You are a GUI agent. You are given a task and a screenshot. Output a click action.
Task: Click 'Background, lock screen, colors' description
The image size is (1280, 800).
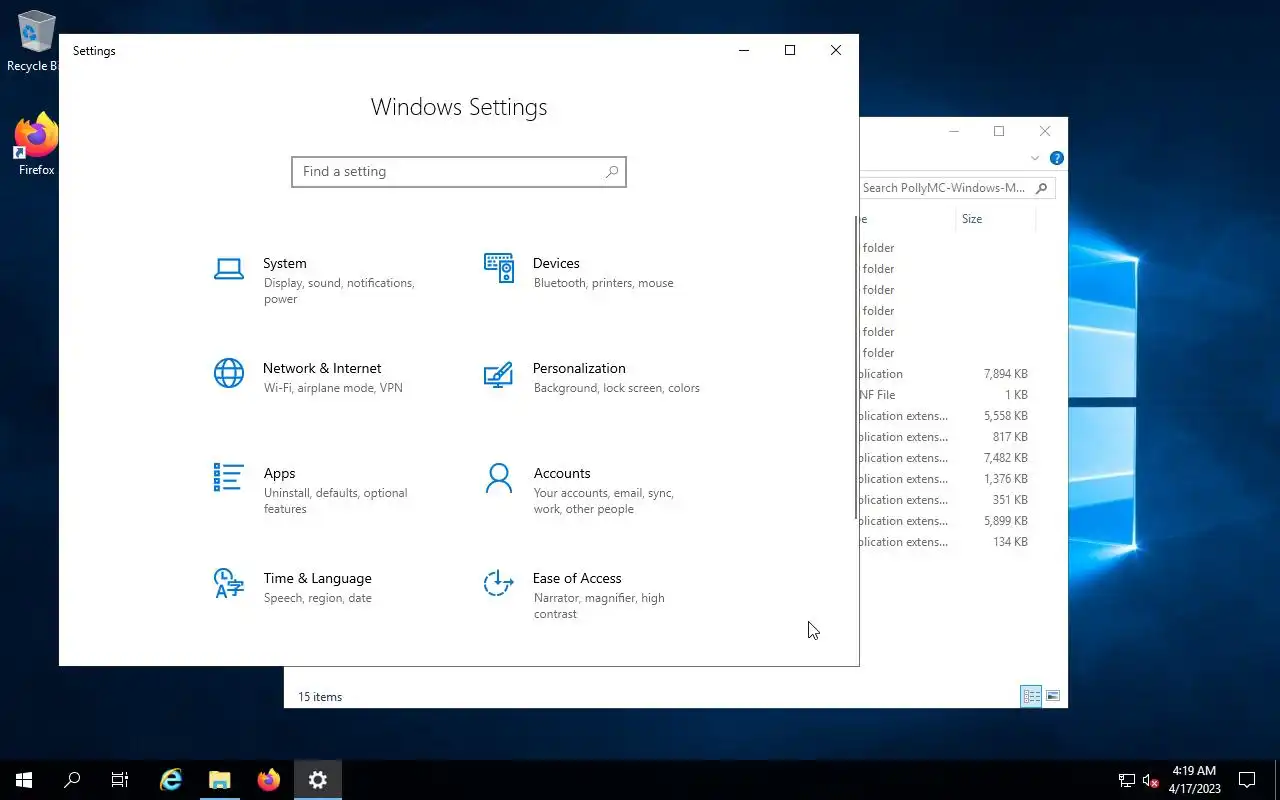(617, 388)
